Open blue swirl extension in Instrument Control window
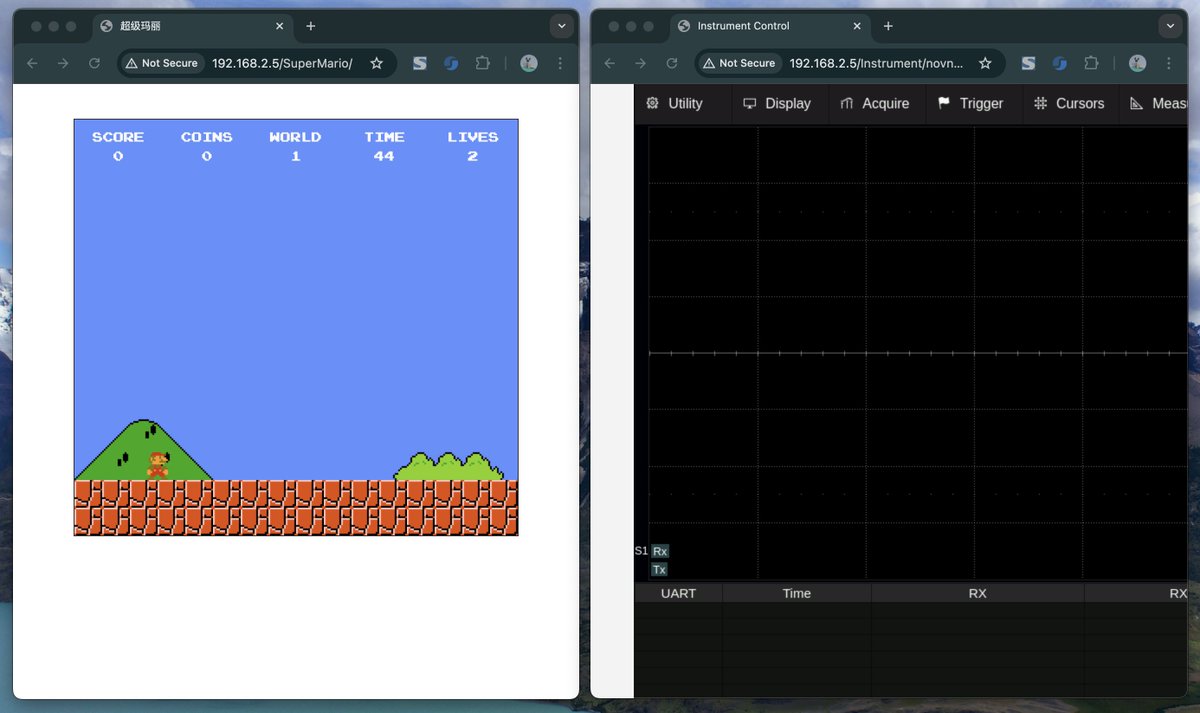 [x=1059, y=63]
